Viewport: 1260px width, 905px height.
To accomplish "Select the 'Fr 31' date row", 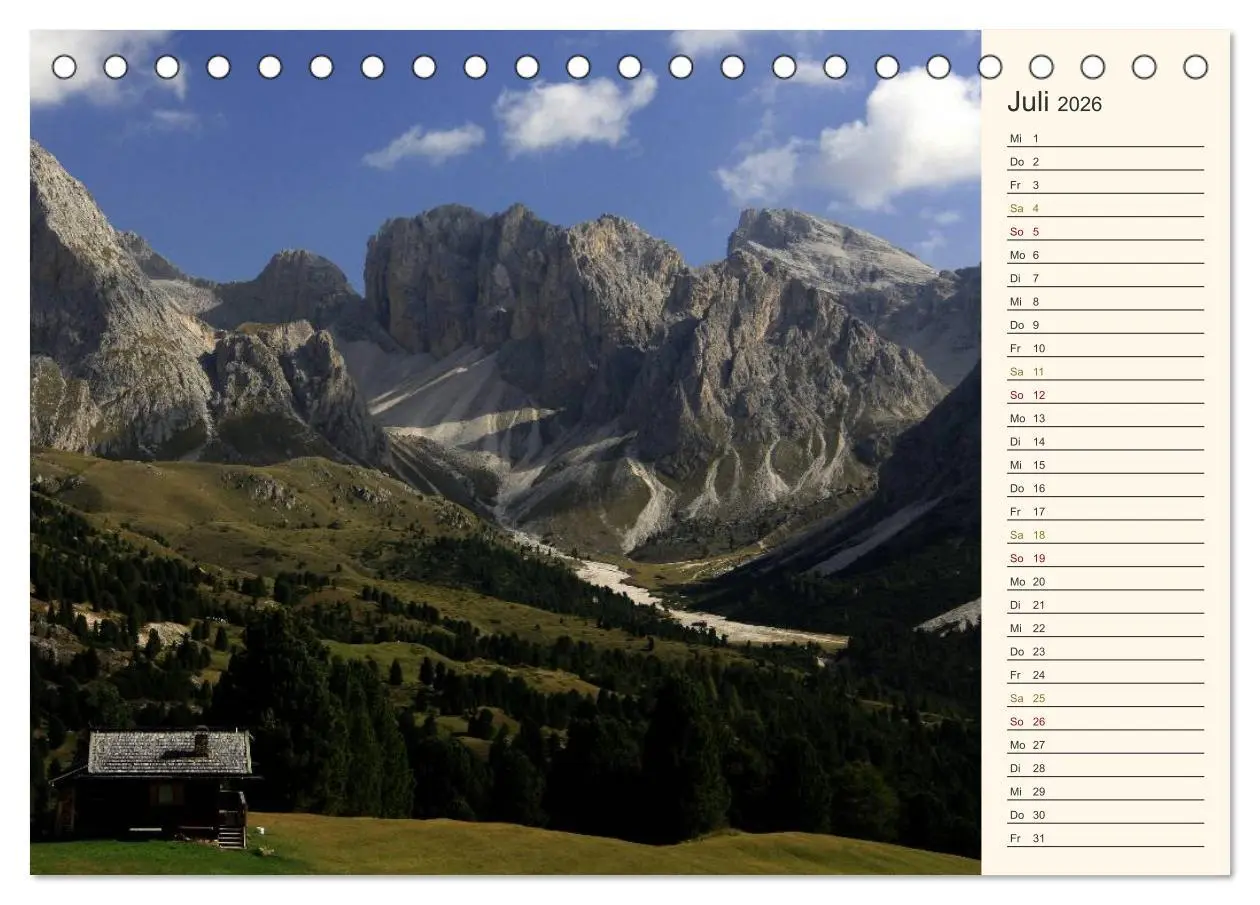I will coord(1105,838).
